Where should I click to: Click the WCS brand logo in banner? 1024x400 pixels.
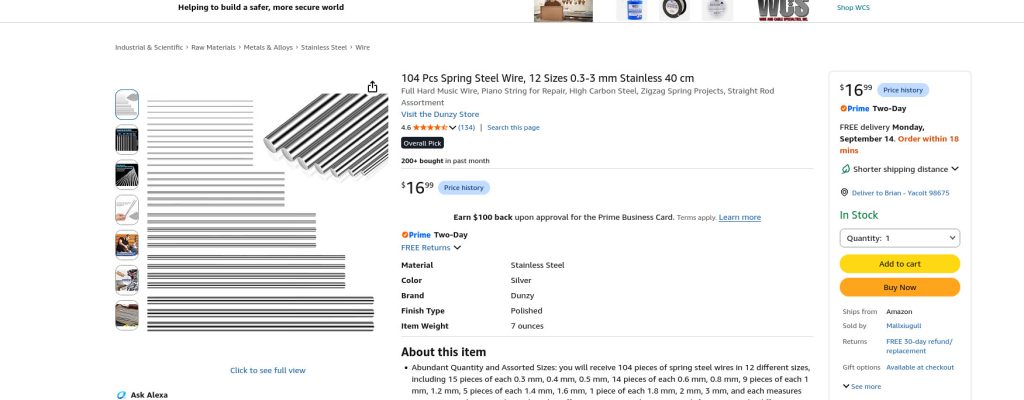(783, 10)
